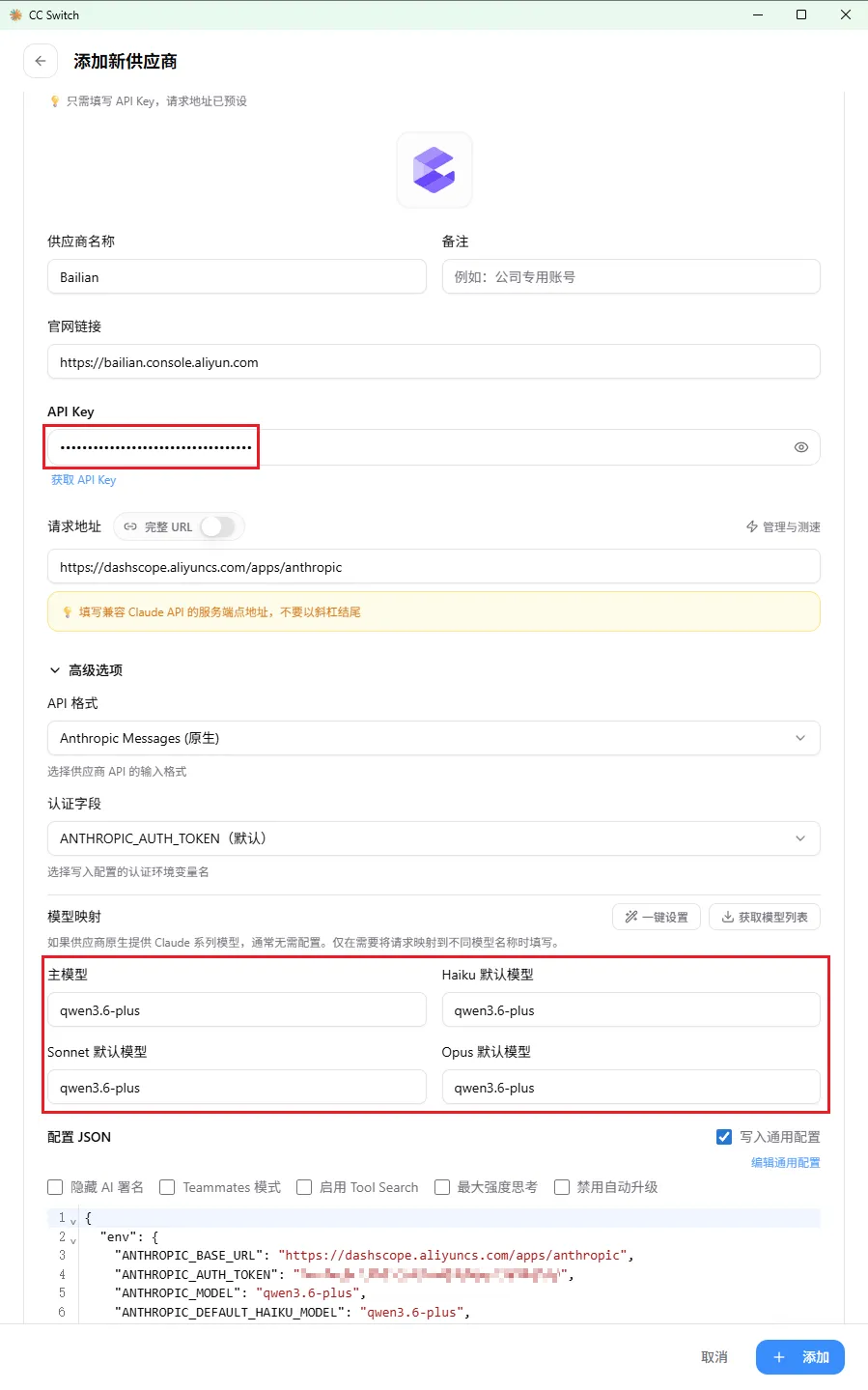Click the Haiku default model field
868x1390 pixels.
coord(631,1010)
